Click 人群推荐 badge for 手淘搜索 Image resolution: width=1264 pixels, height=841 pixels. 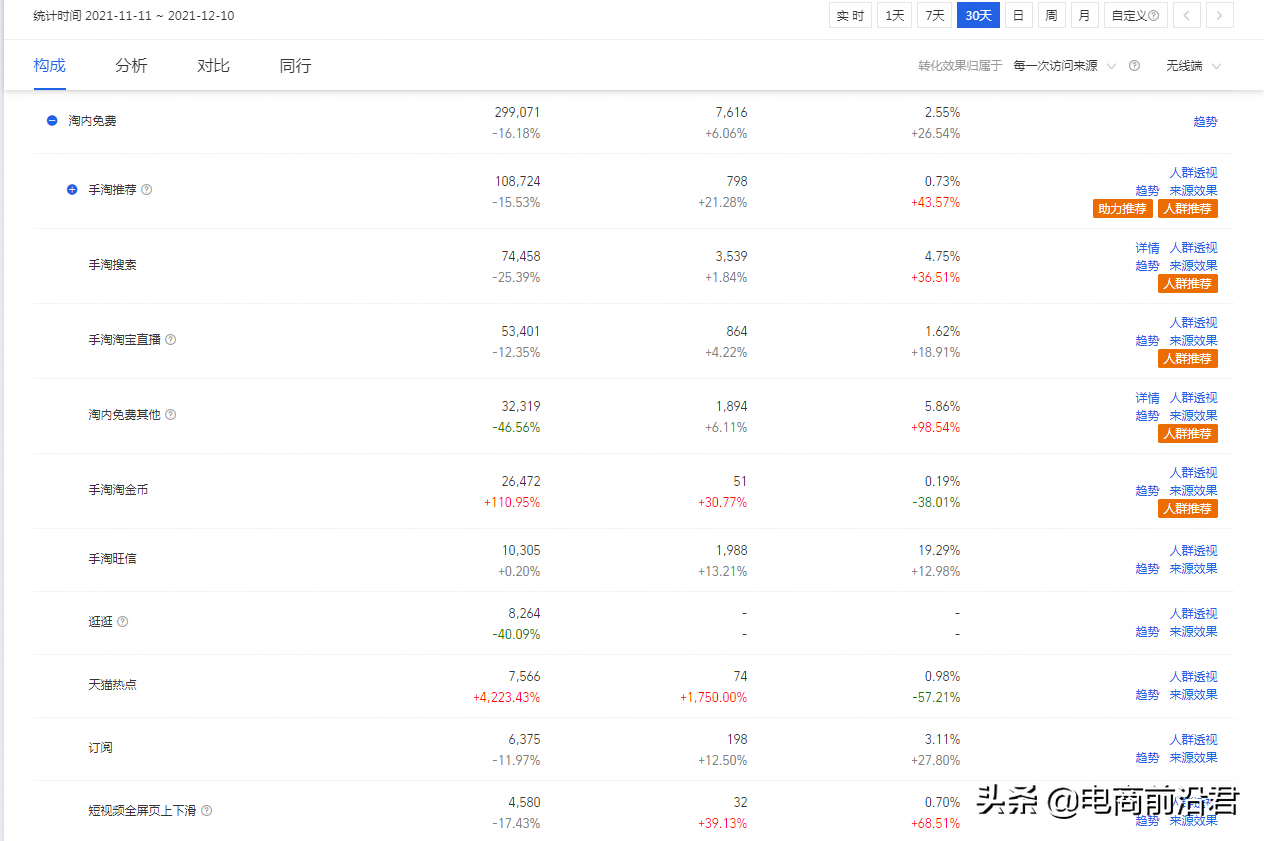point(1188,284)
